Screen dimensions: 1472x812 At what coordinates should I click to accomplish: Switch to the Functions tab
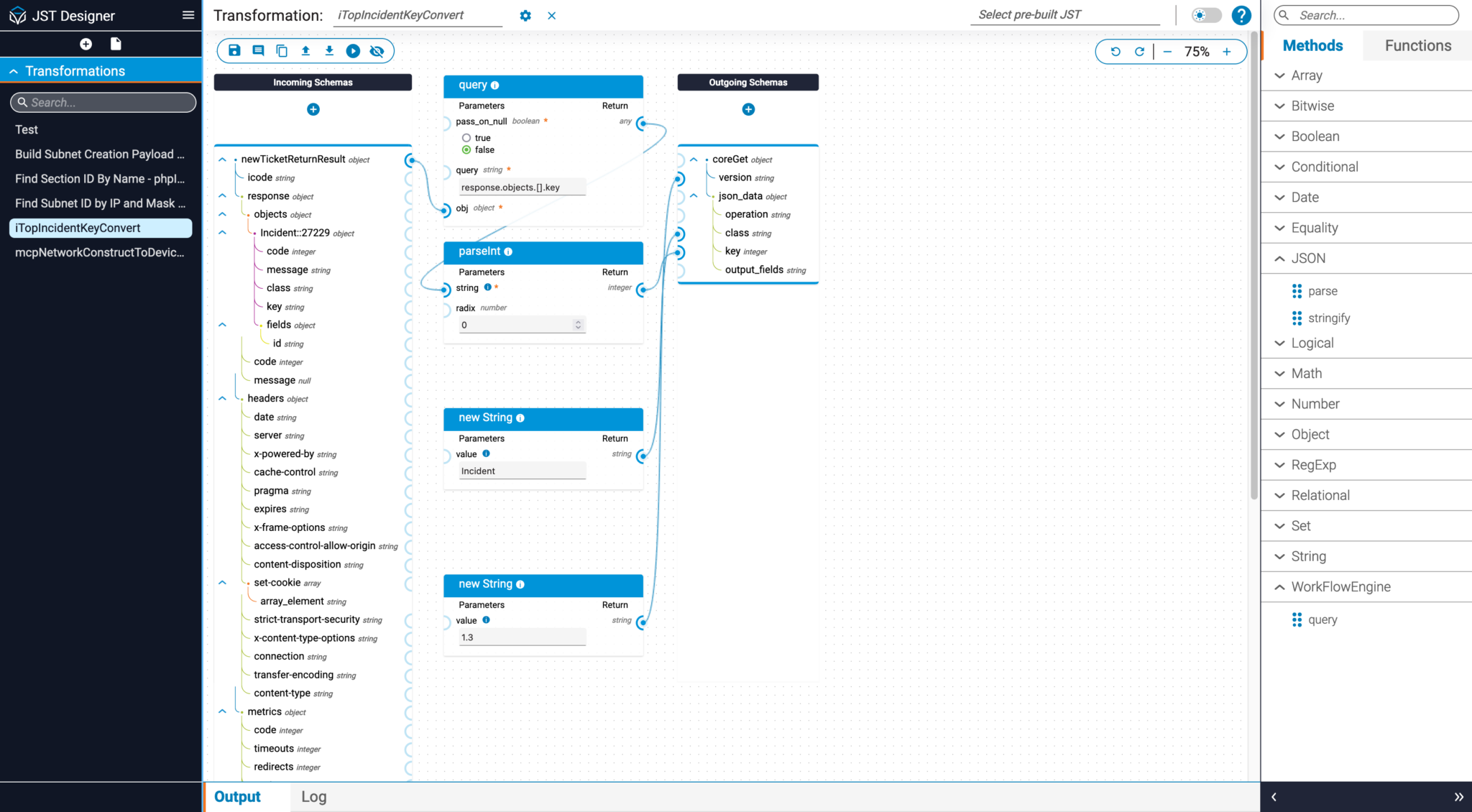coord(1417,45)
